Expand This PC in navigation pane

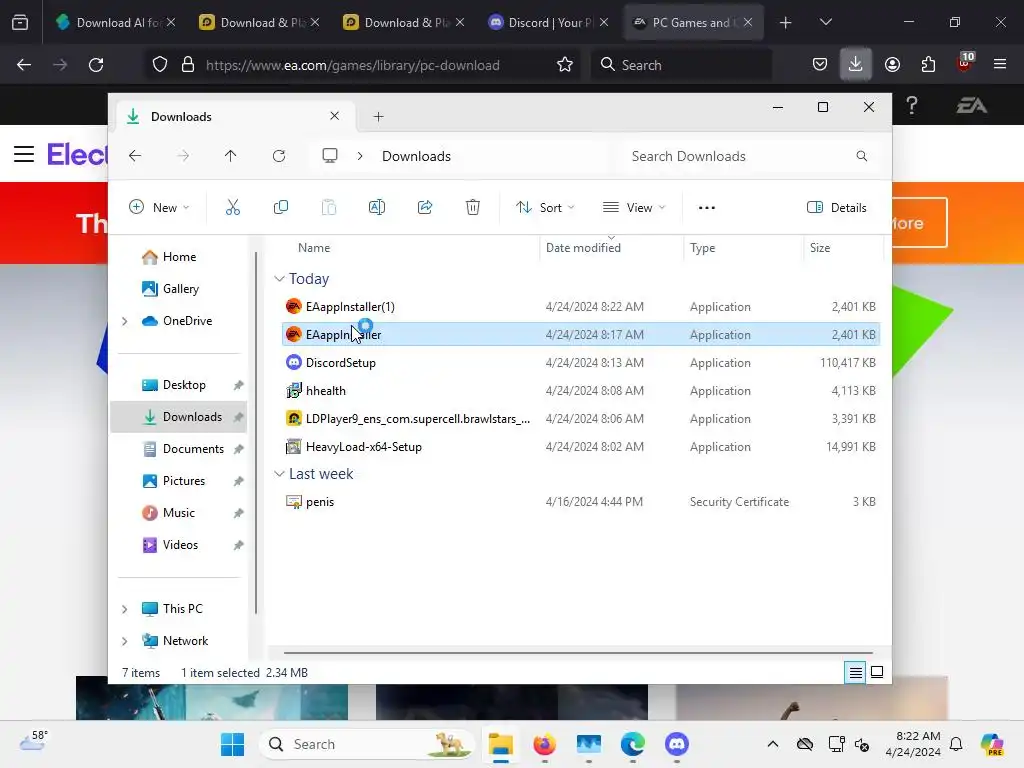[125, 609]
